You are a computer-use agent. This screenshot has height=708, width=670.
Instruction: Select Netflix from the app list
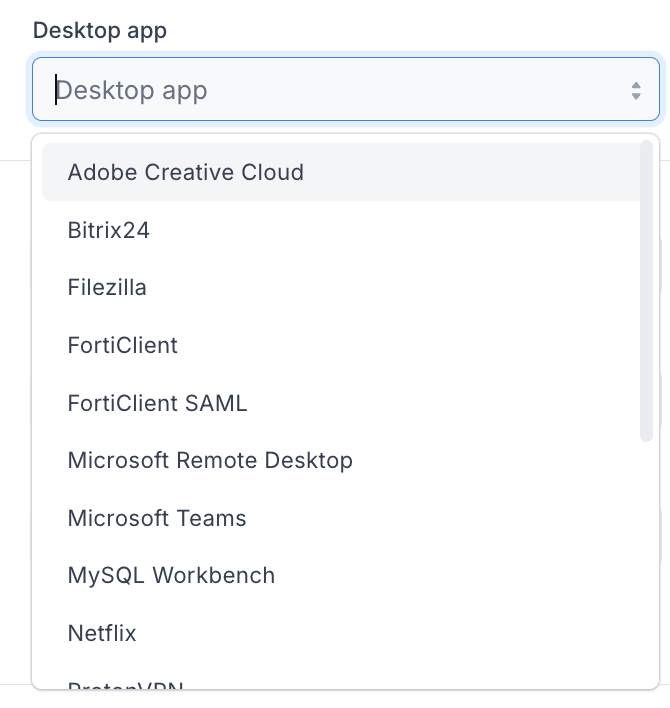341,633
